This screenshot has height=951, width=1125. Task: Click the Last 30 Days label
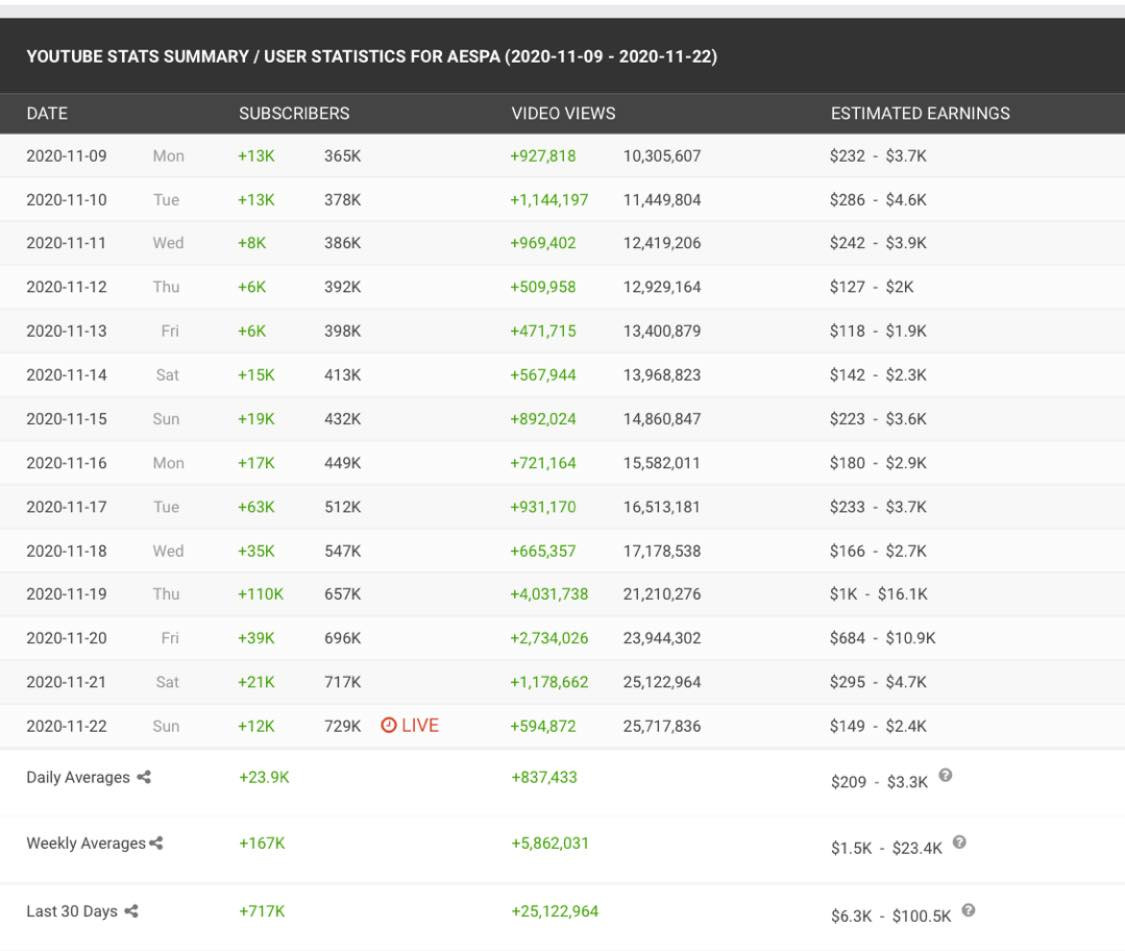tap(72, 911)
